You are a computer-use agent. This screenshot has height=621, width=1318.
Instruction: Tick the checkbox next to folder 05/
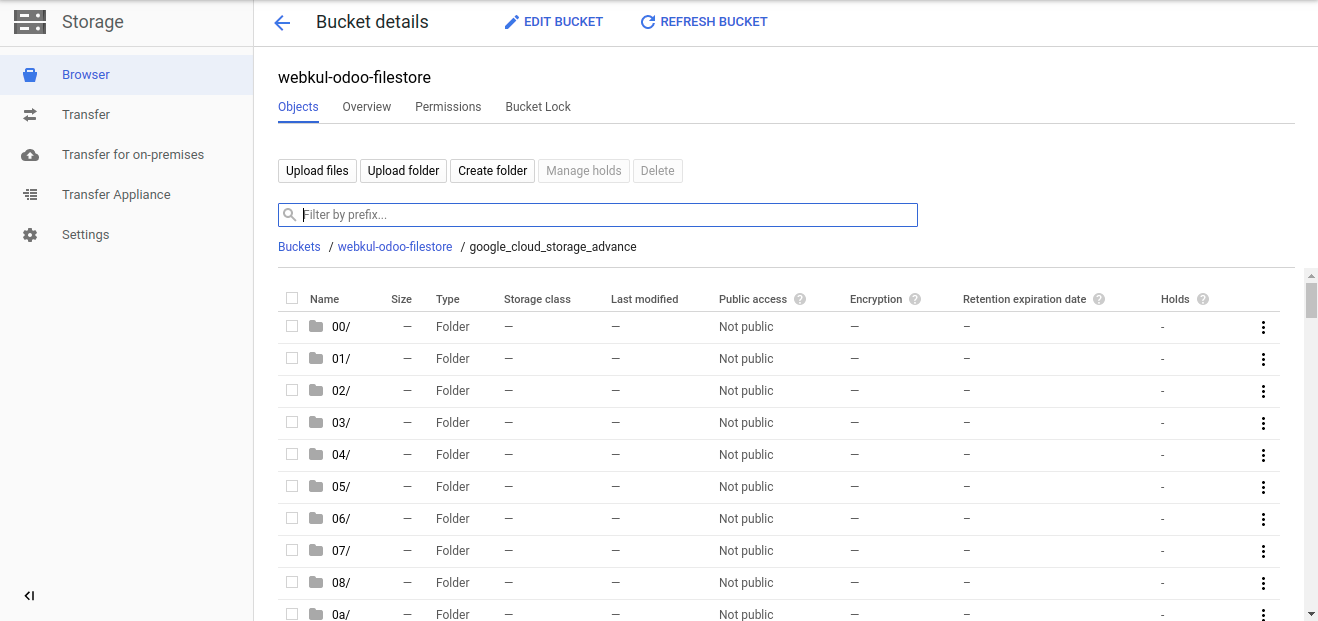[x=291, y=486]
